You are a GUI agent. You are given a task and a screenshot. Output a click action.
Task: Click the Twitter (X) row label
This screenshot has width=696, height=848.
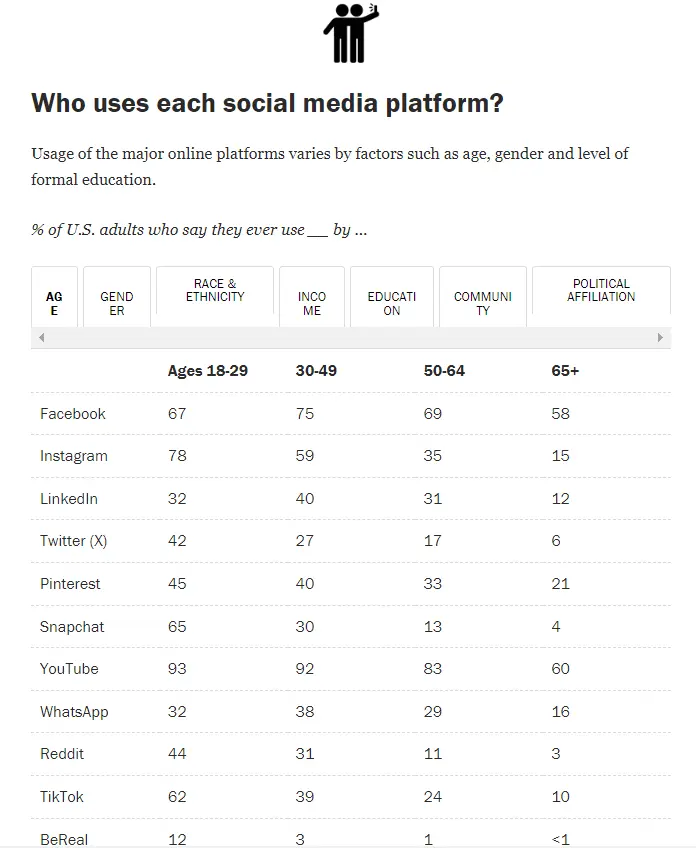pos(73,541)
